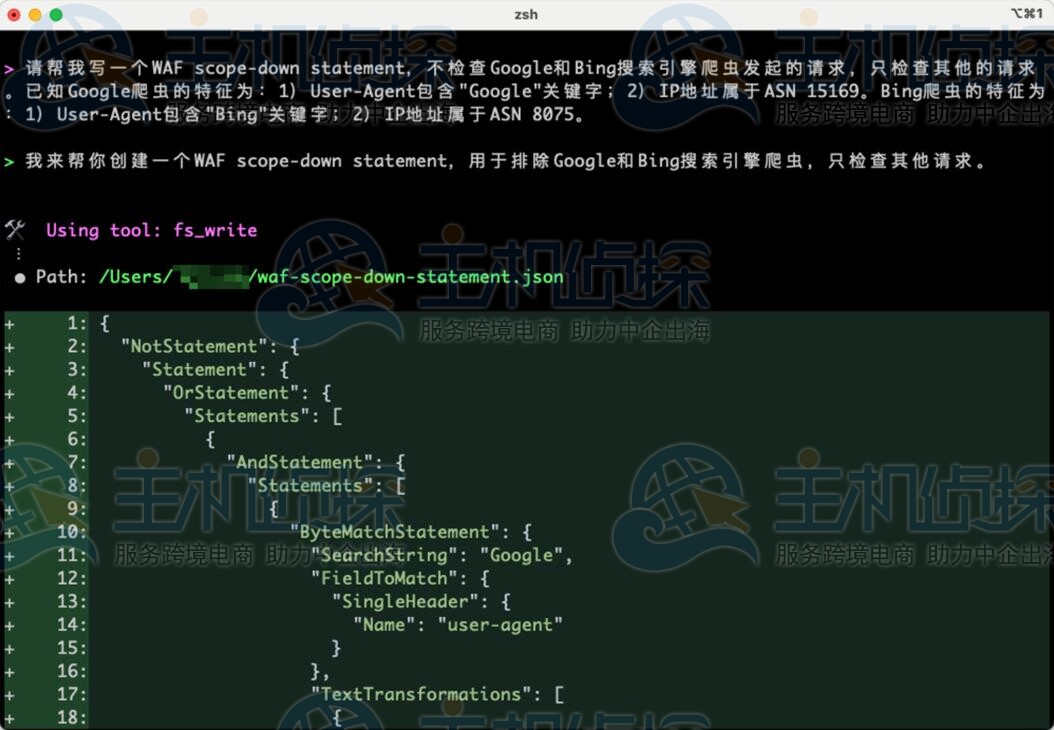This screenshot has width=1054, height=730.
Task: Select the "NotStatement" key on line 2
Action: pyautogui.click(x=195, y=346)
